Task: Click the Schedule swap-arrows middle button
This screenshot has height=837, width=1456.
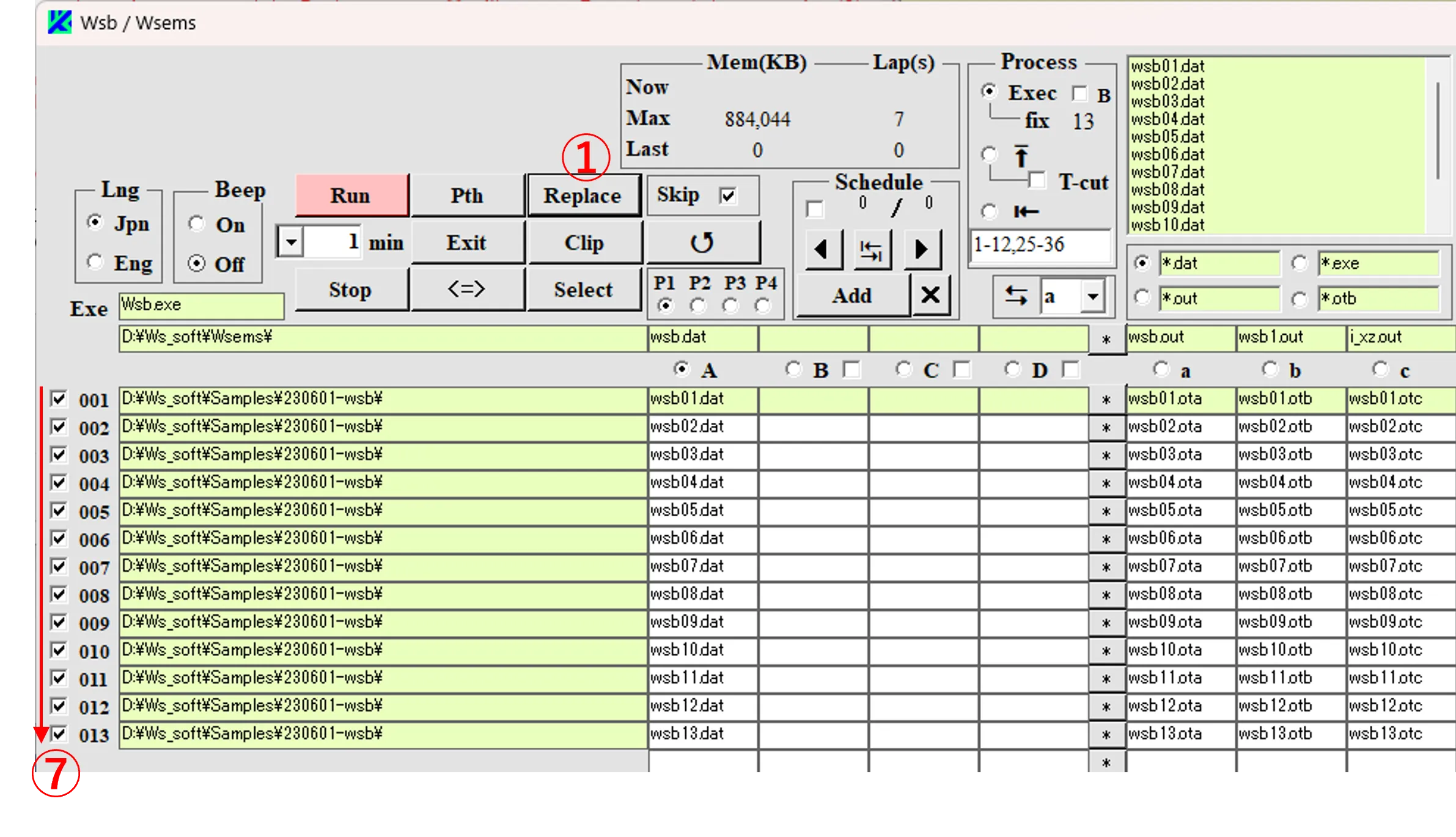Action: 872,250
